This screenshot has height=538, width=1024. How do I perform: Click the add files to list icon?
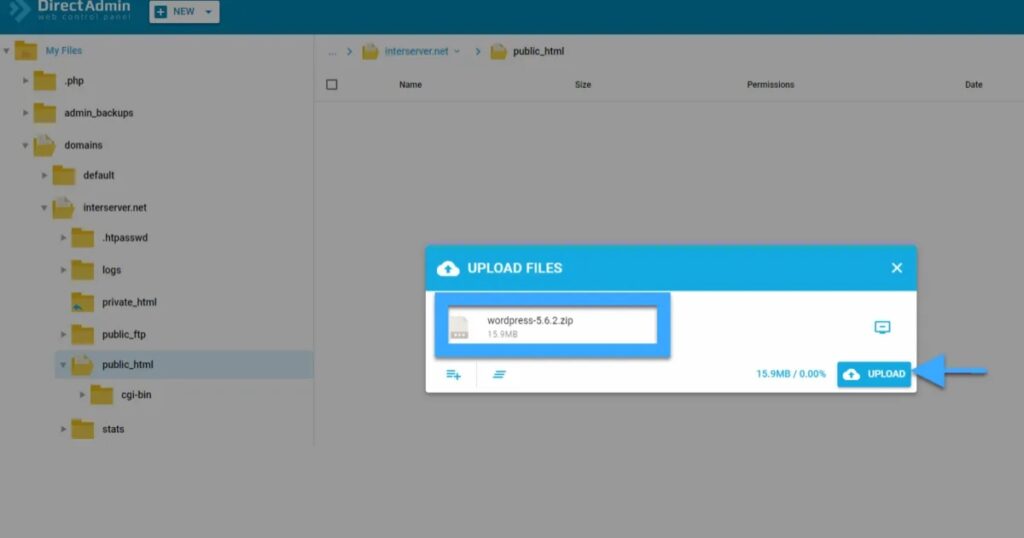(453, 374)
